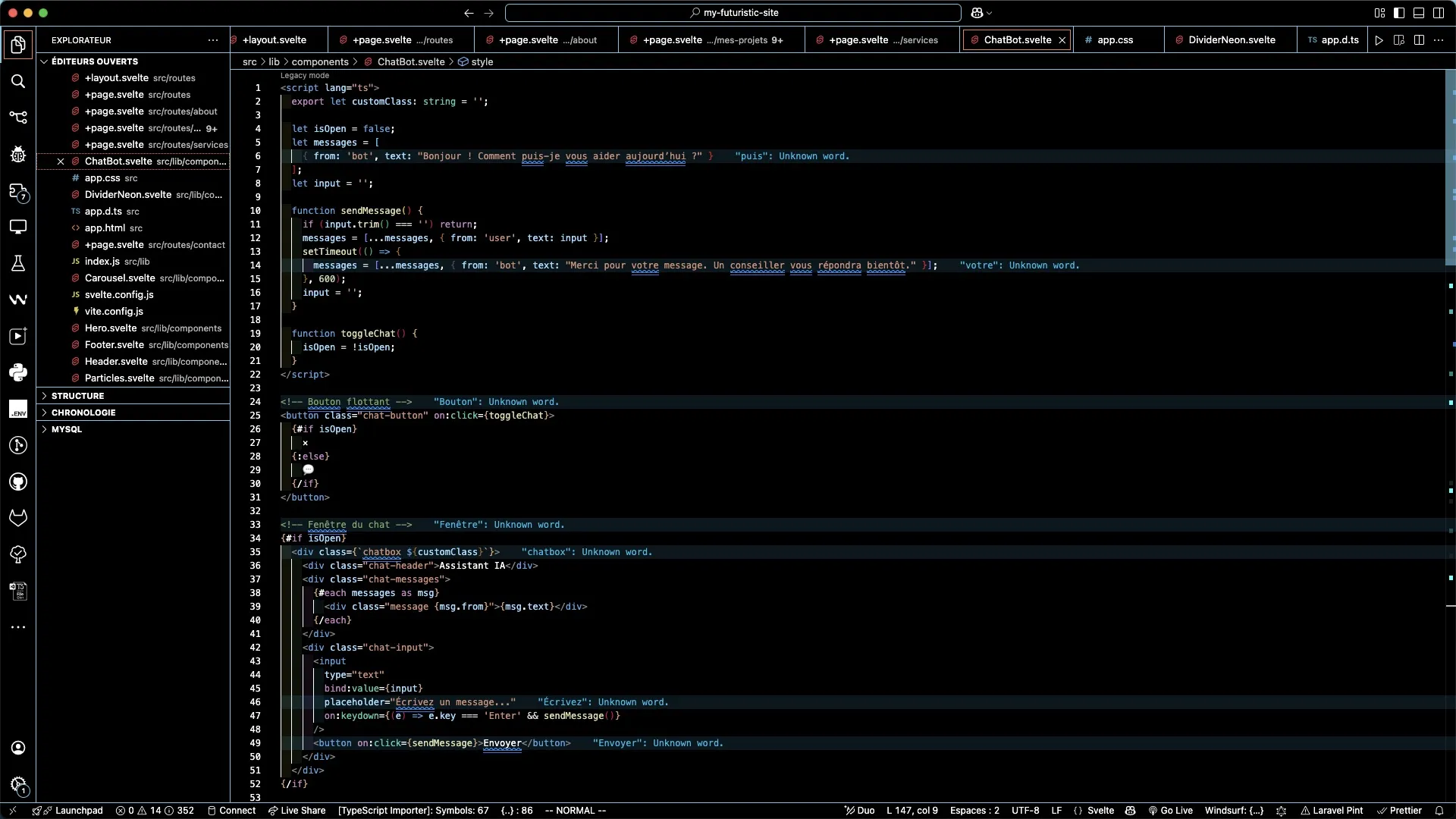The width and height of the screenshot is (1456, 819).
Task: Switch to the DividerNeon.svelte tab
Action: click(1230, 40)
